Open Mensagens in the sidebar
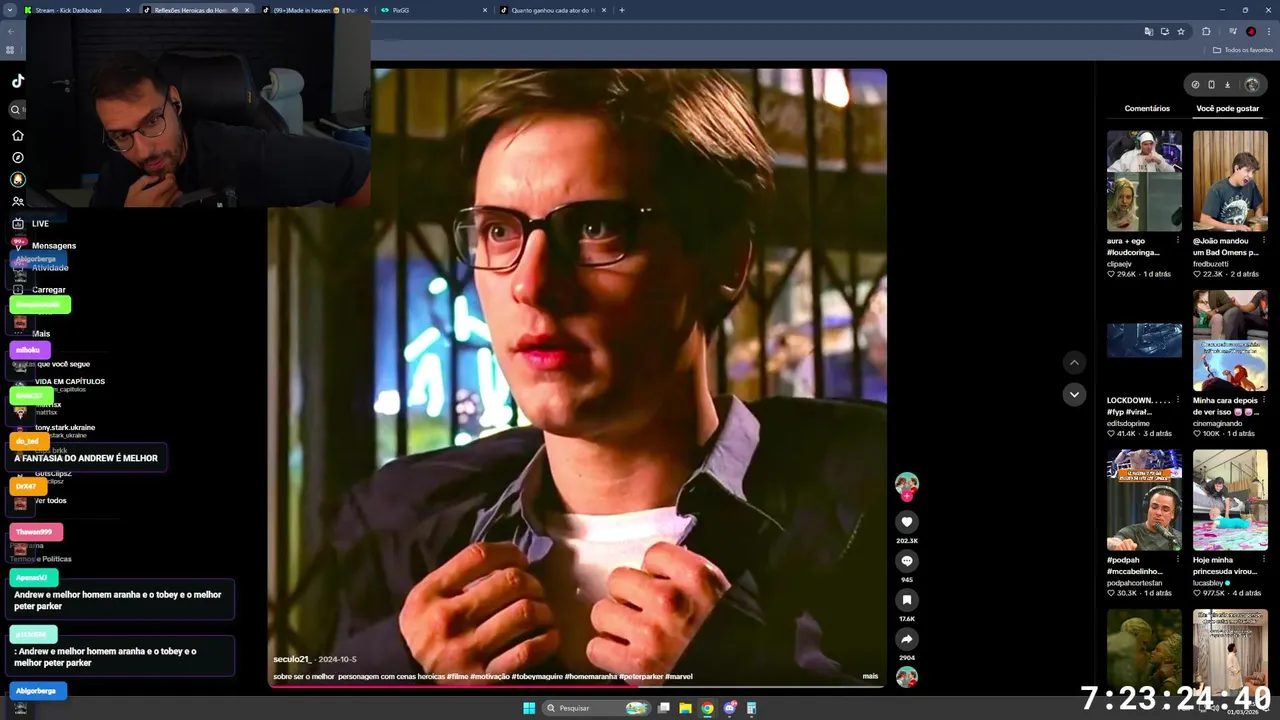 (54, 245)
